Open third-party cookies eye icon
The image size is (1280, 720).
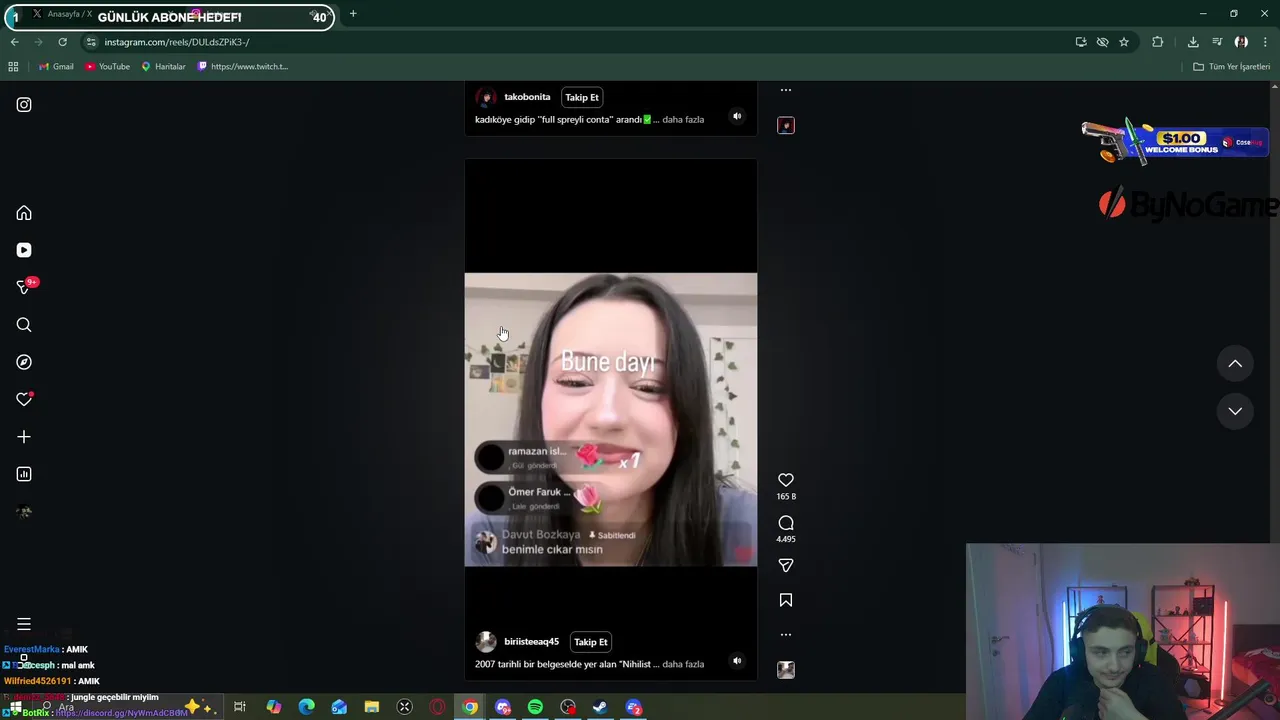[1102, 42]
